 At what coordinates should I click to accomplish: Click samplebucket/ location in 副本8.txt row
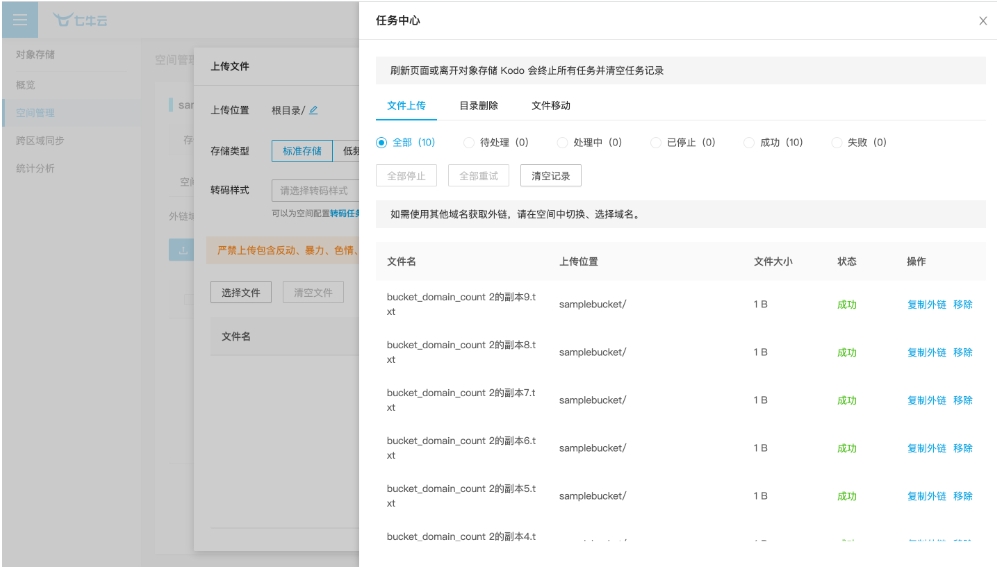pos(592,352)
